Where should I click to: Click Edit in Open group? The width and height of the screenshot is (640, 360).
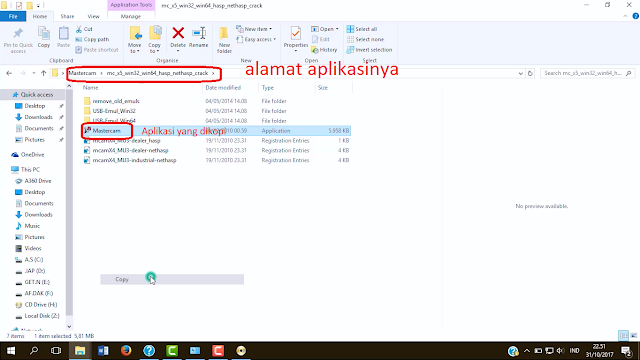coord(321,39)
